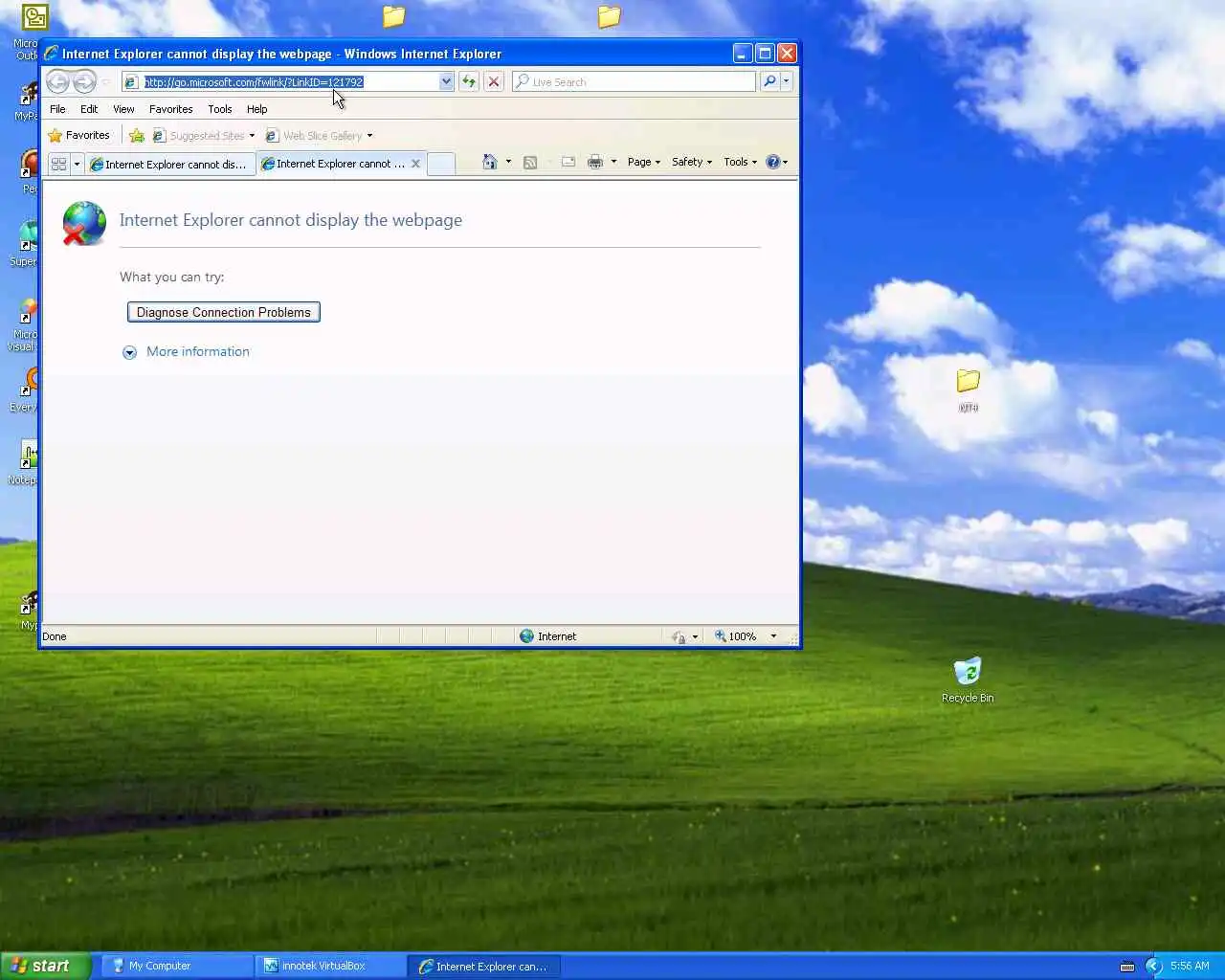
Task: Switch to My Computer taskbar window
Action: (177, 967)
